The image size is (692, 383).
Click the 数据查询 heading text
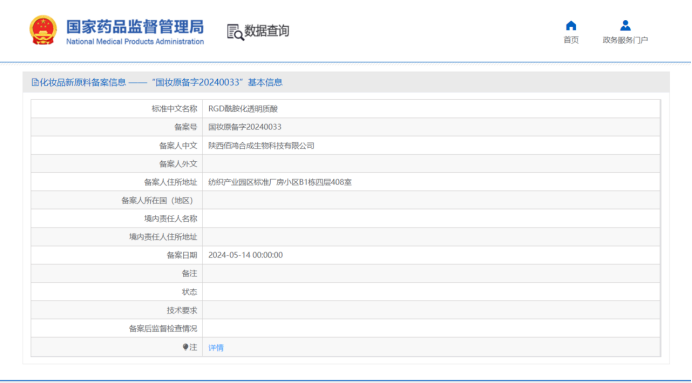[267, 31]
